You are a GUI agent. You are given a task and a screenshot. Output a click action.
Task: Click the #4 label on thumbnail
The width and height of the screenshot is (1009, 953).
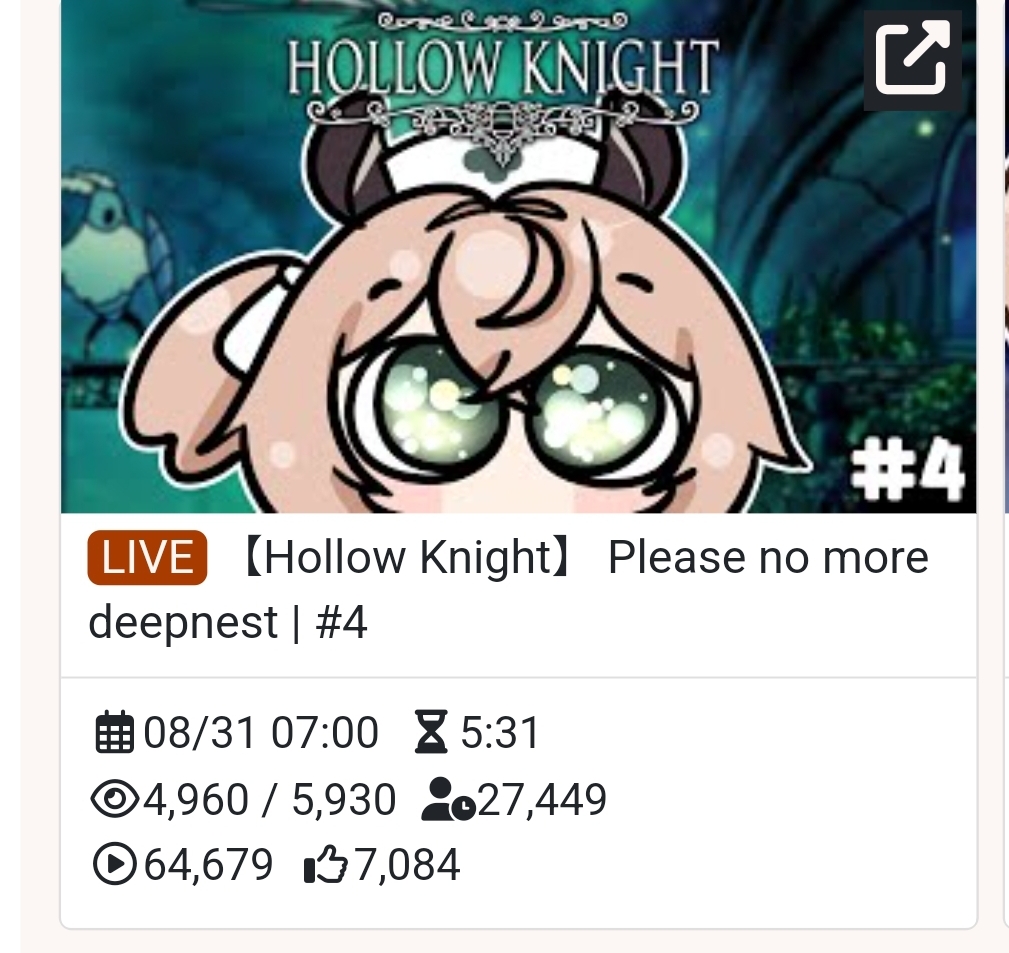(908, 470)
